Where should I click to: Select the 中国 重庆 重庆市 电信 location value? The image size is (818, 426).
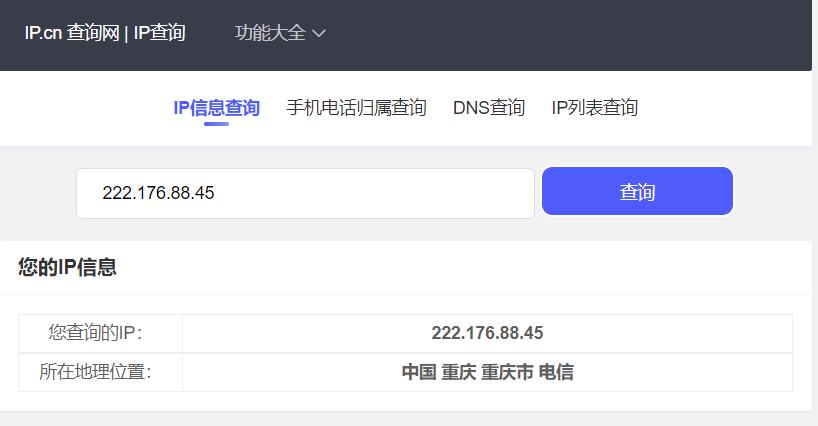pos(487,372)
